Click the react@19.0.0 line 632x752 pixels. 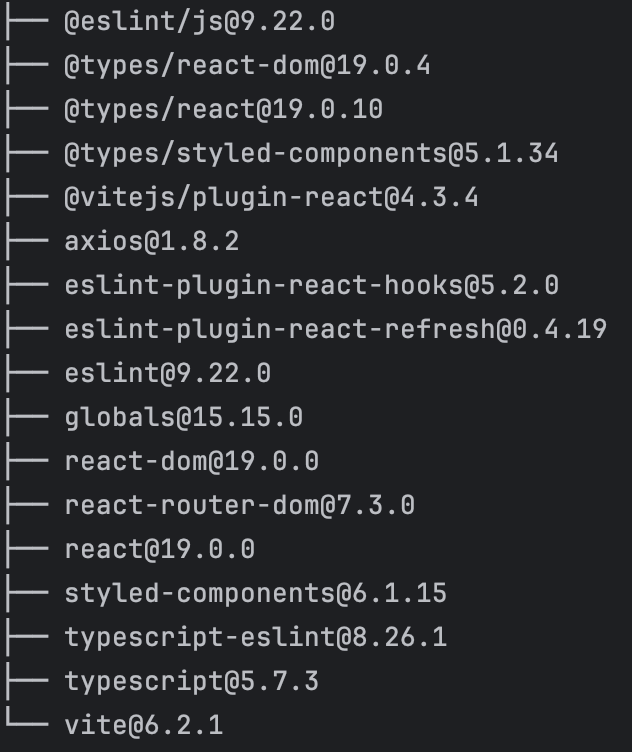[160, 550]
